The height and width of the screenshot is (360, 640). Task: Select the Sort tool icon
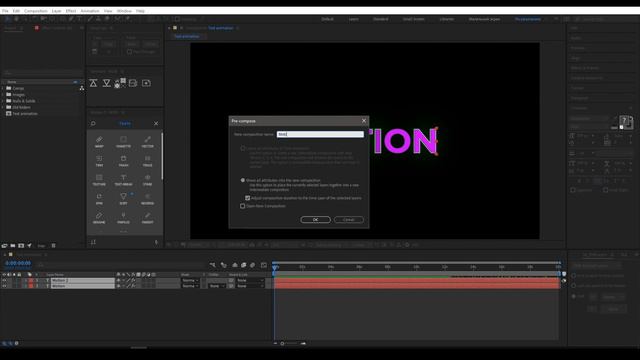123,199
